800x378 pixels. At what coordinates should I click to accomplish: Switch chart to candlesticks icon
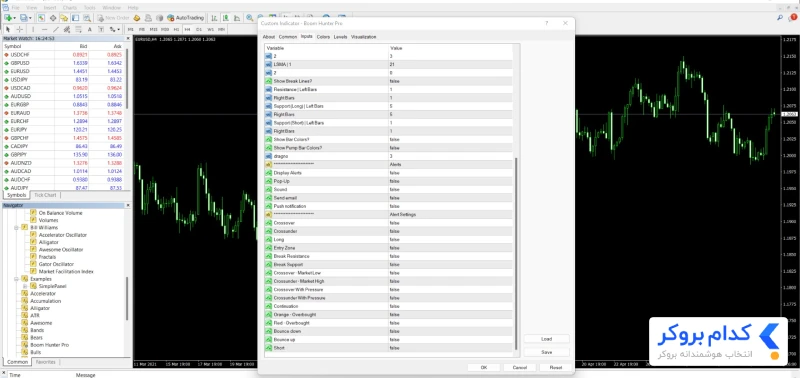click(225, 18)
